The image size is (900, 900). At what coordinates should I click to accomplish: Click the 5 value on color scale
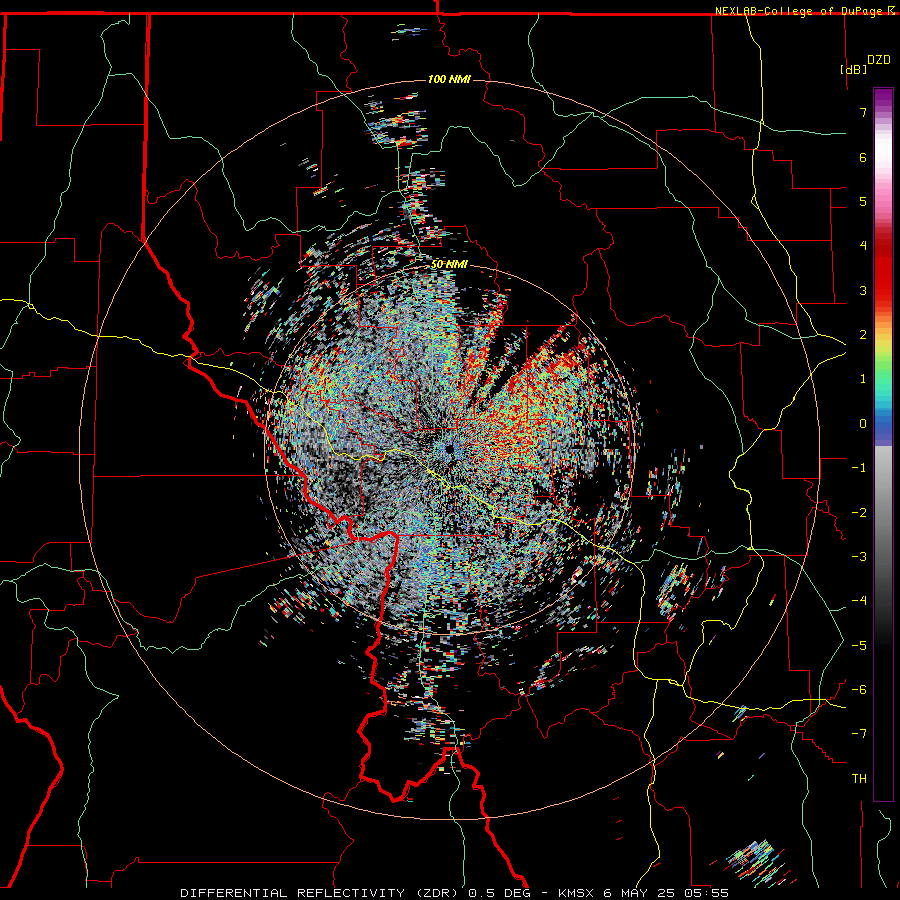click(x=863, y=201)
